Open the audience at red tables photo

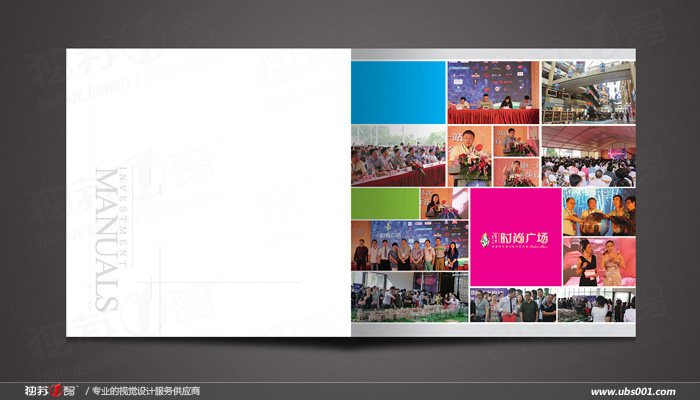point(398,156)
